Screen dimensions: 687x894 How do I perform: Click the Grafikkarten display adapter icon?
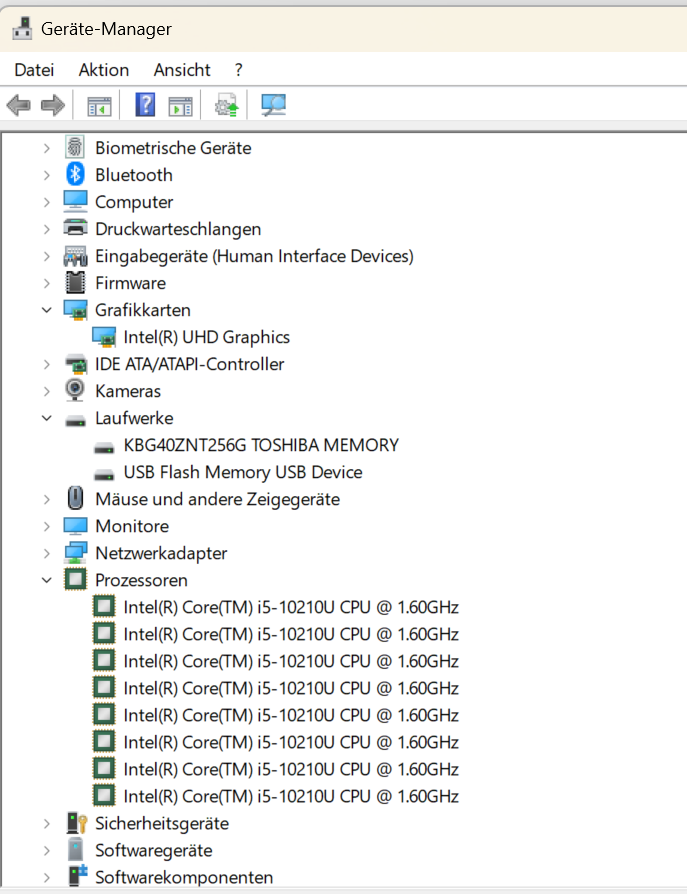pyautogui.click(x=75, y=310)
